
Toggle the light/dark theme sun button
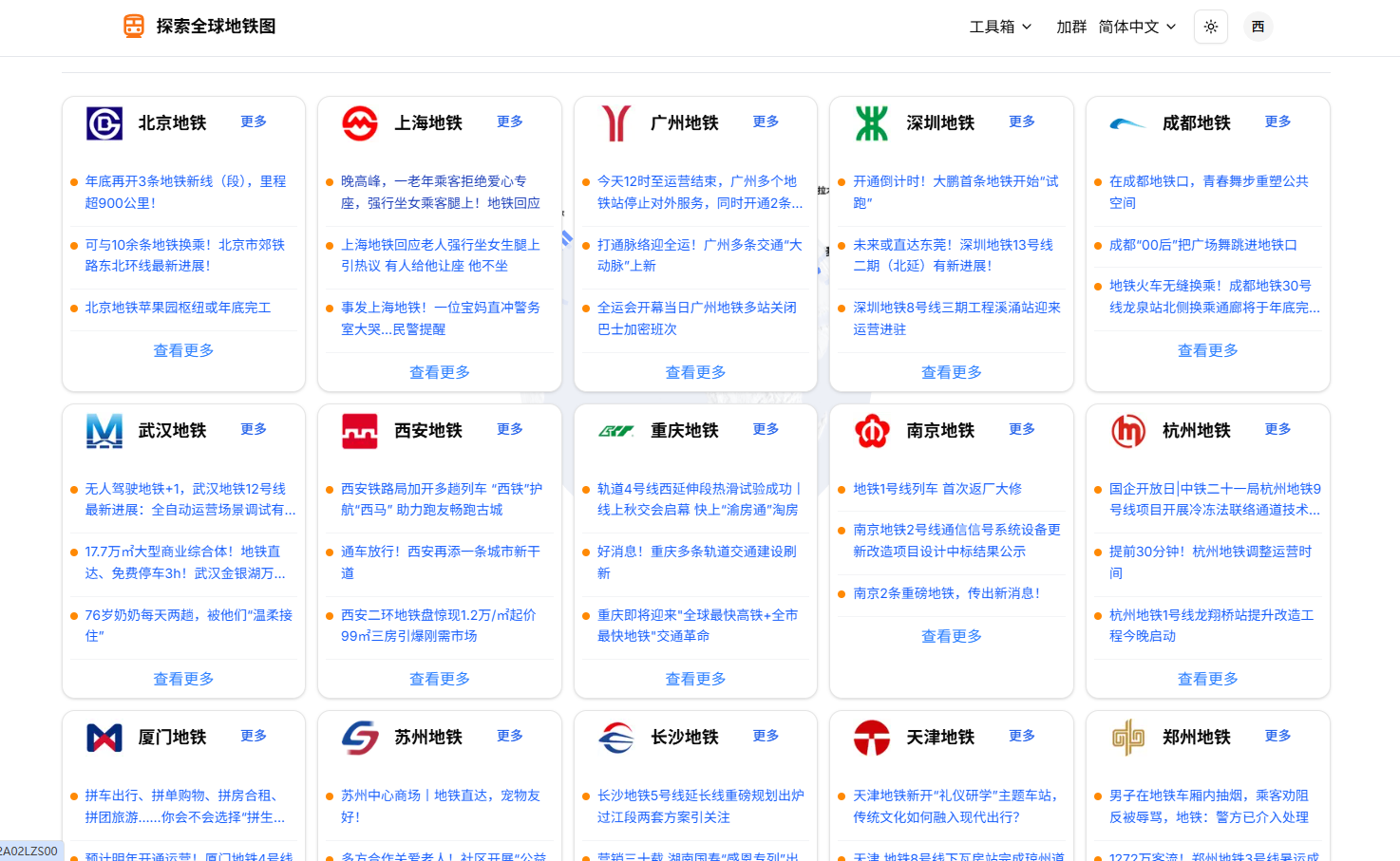1210,27
